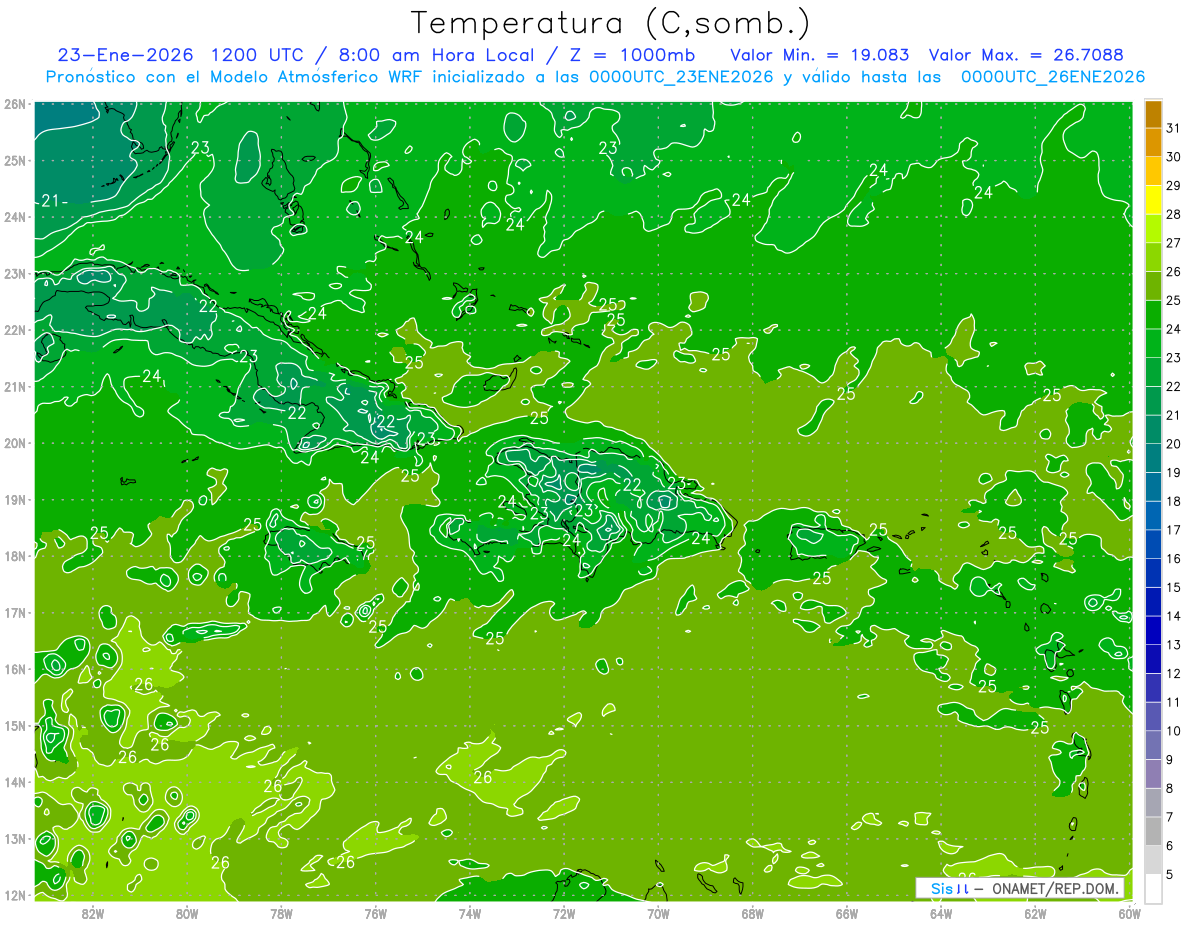
Task: Click the 74W longitude axis label
Action: coord(469,913)
